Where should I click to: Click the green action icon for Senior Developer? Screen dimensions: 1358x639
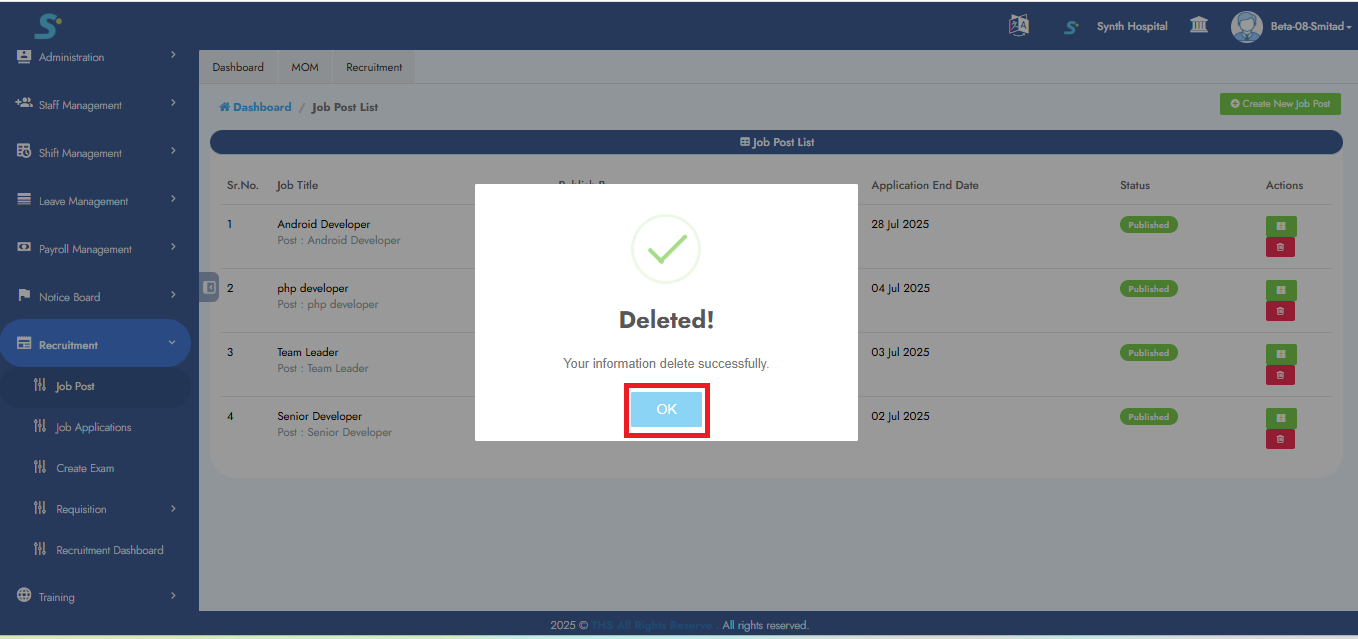1280,419
